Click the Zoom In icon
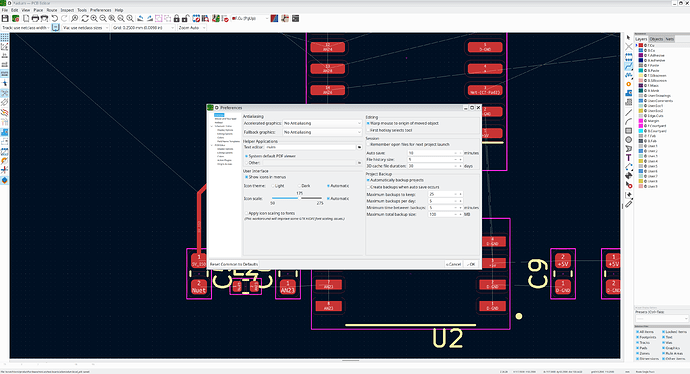Image resolution: width=690 pixels, height=374 pixels. coord(94,18)
